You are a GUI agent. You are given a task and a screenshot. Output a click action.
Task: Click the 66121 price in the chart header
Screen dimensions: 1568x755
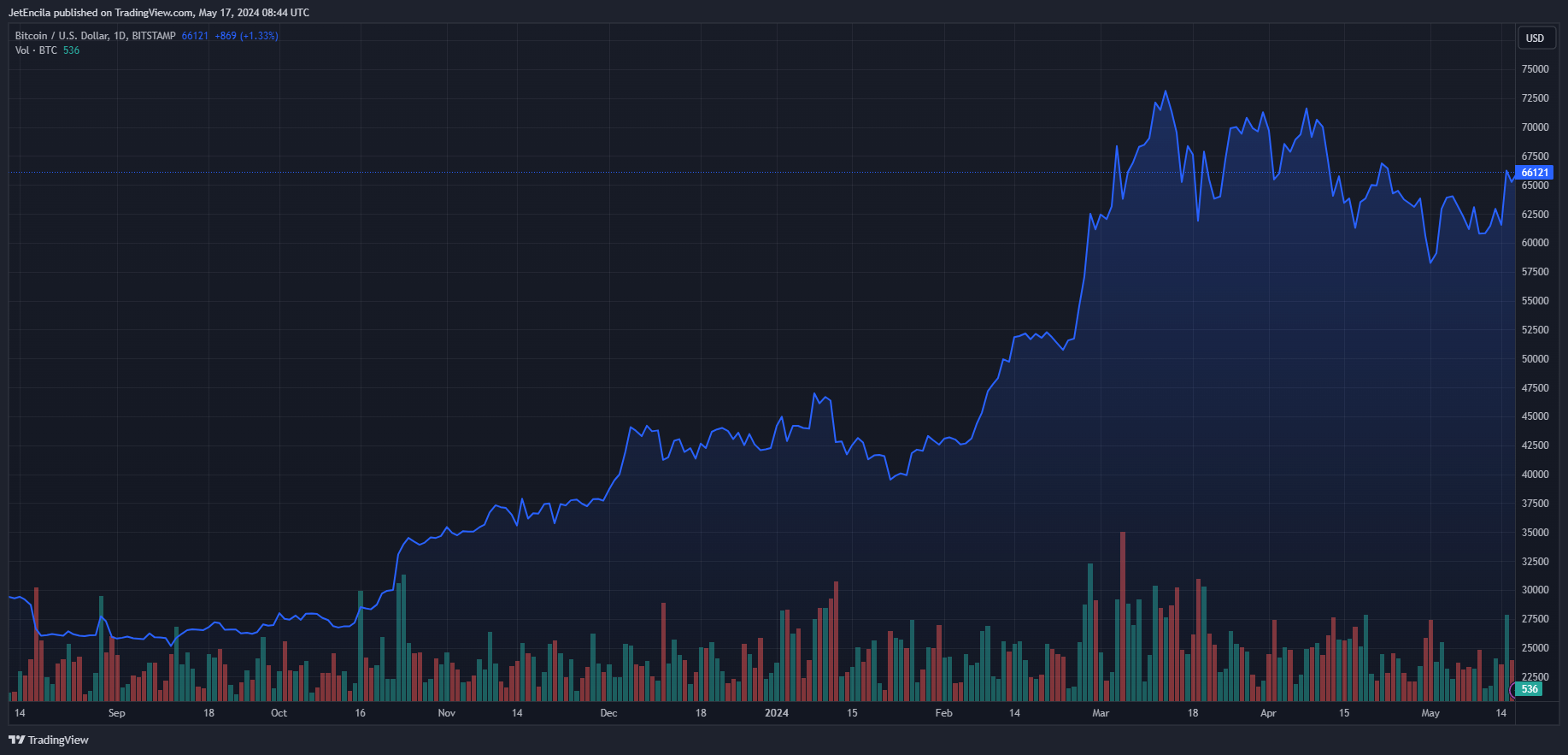click(195, 36)
